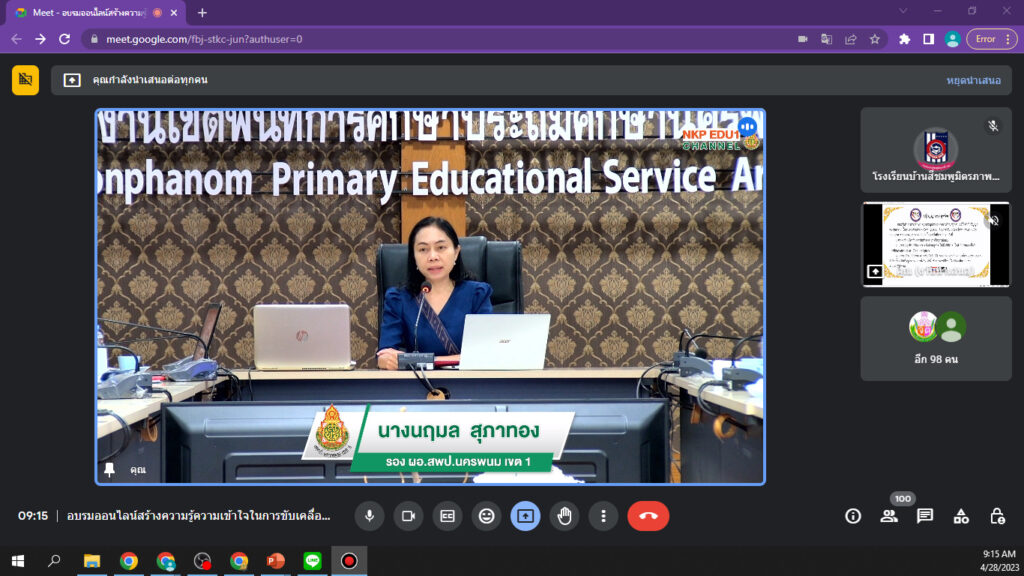1024x576 pixels.
Task: Open more options three-dot menu
Action: tap(603, 516)
